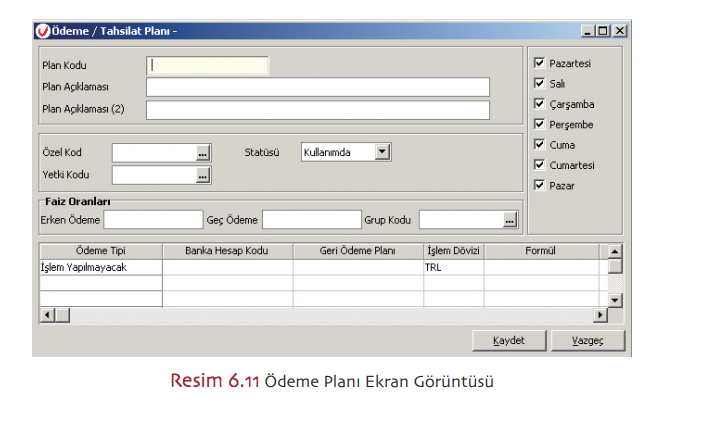Image resolution: width=716 pixels, height=428 pixels.
Task: Uncheck the Pazartesi checkbox
Action: (540, 63)
